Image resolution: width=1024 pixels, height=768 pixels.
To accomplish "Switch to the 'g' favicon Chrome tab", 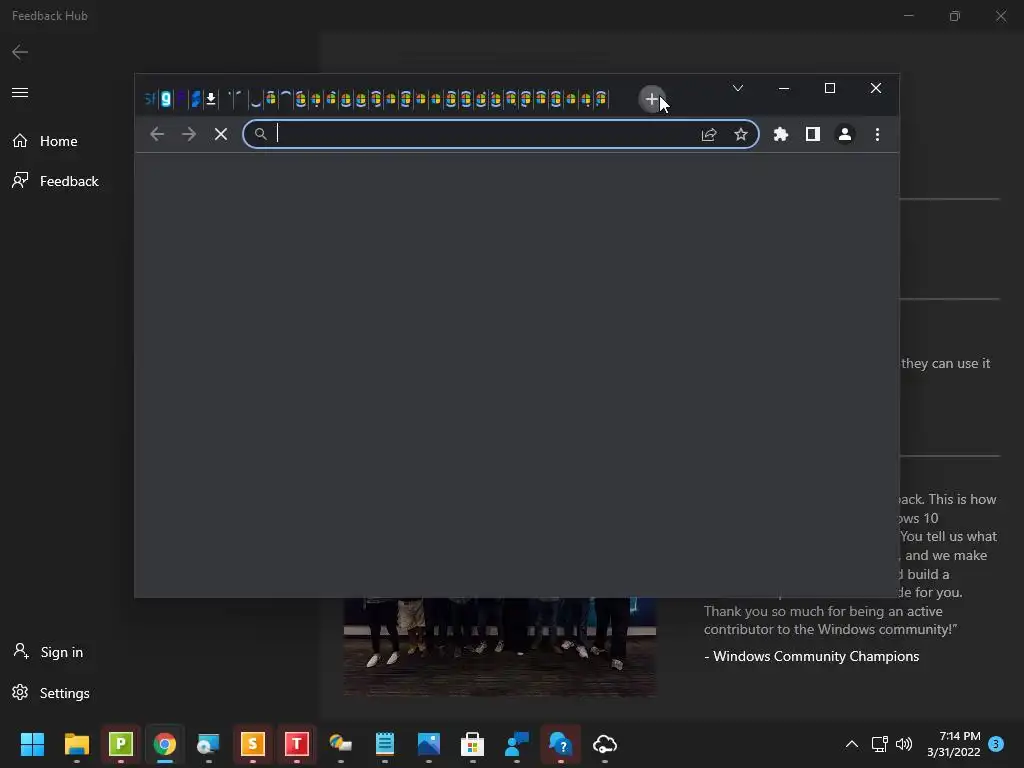I will [x=166, y=99].
